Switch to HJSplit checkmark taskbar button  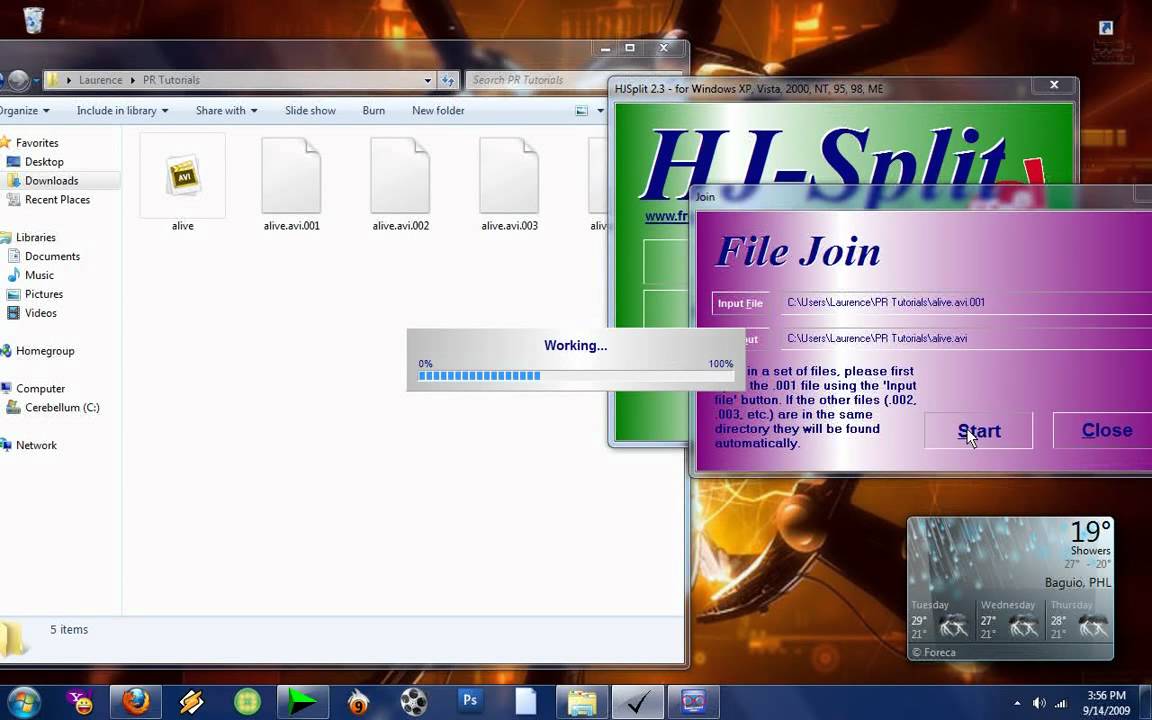click(638, 702)
